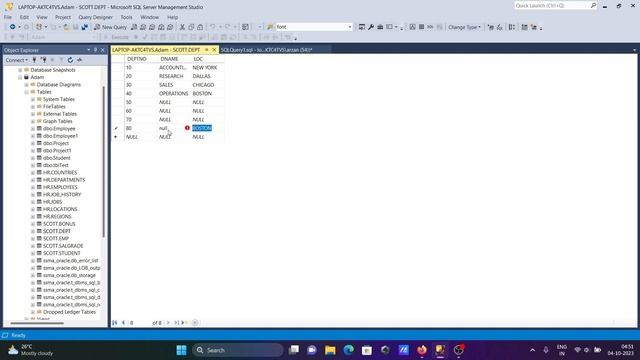The width and height of the screenshot is (640, 360).
Task: Open the Connect dropdown in Object Explorer
Action: pyautogui.click(x=17, y=60)
